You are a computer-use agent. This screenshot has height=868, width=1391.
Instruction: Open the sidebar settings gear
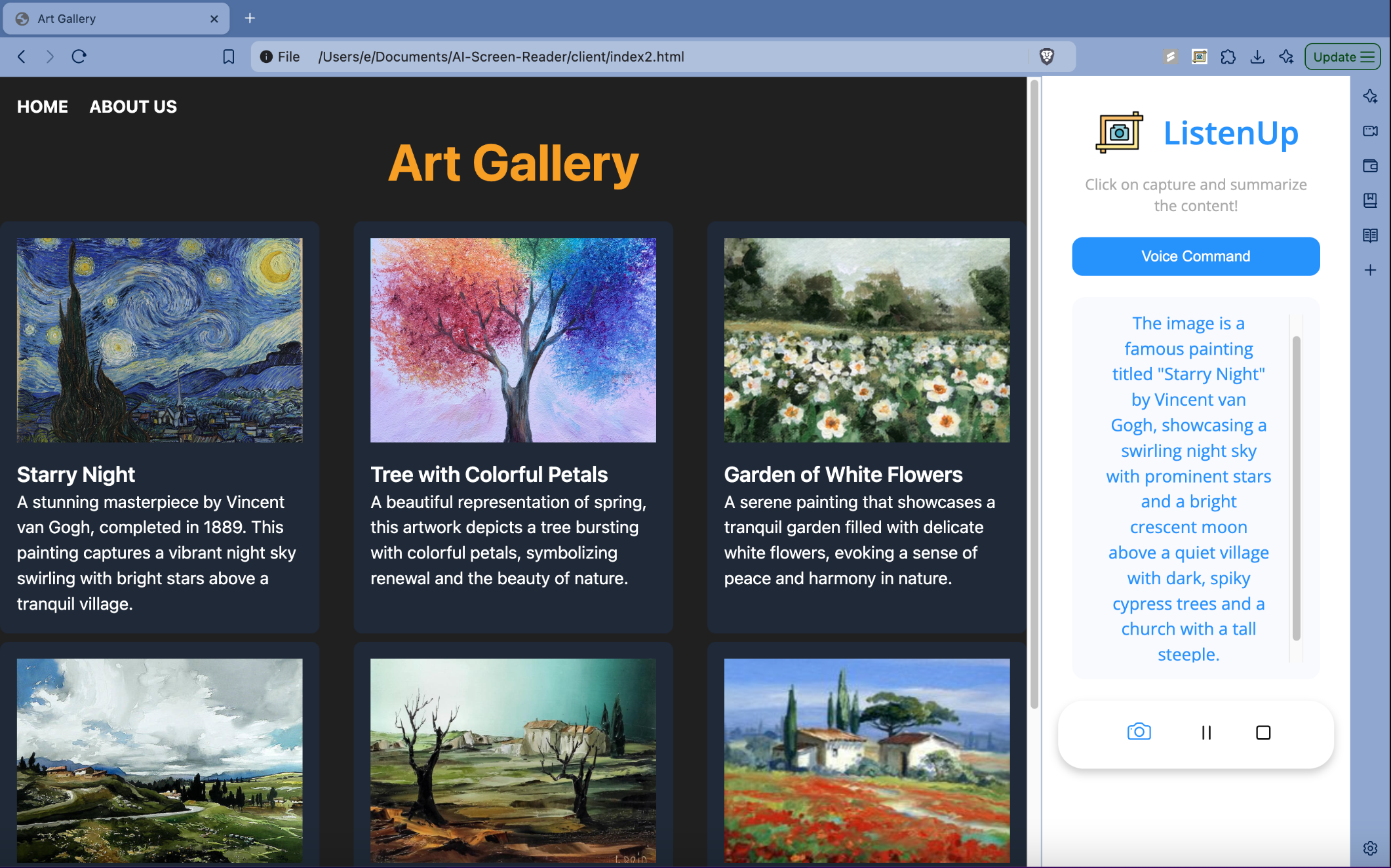coord(1370,848)
